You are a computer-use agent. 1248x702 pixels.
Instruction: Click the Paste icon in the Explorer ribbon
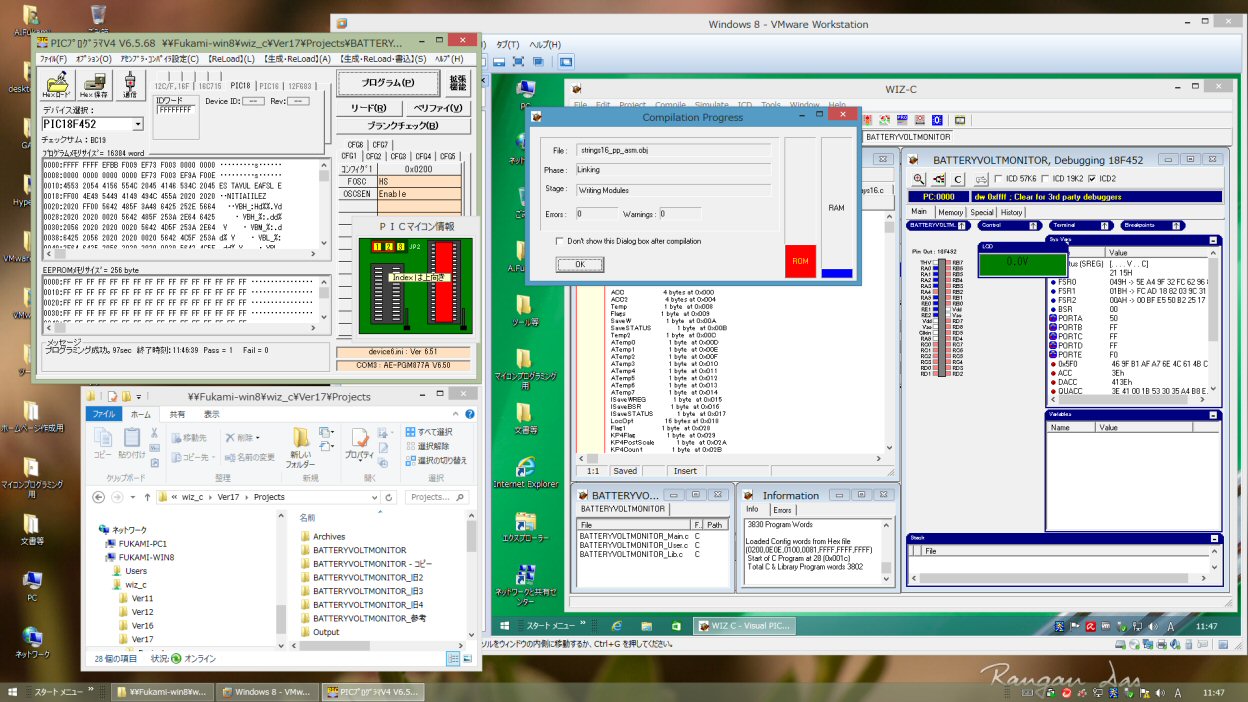tap(132, 438)
